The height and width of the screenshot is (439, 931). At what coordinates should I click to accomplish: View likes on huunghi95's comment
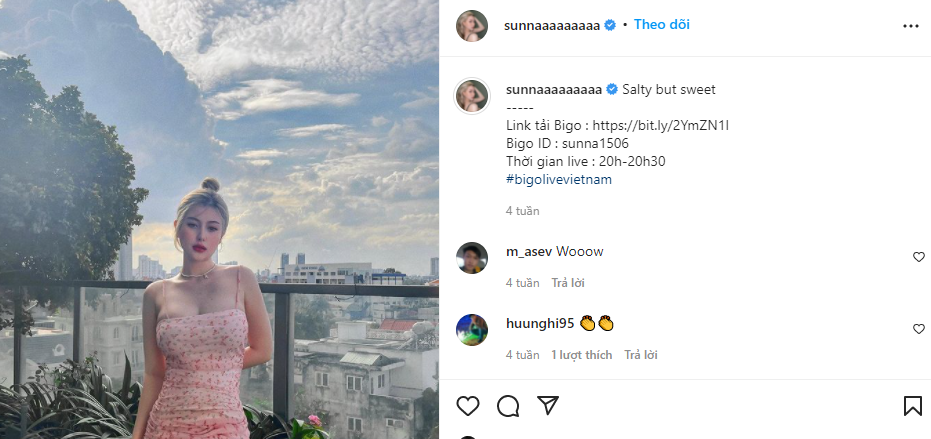581,355
